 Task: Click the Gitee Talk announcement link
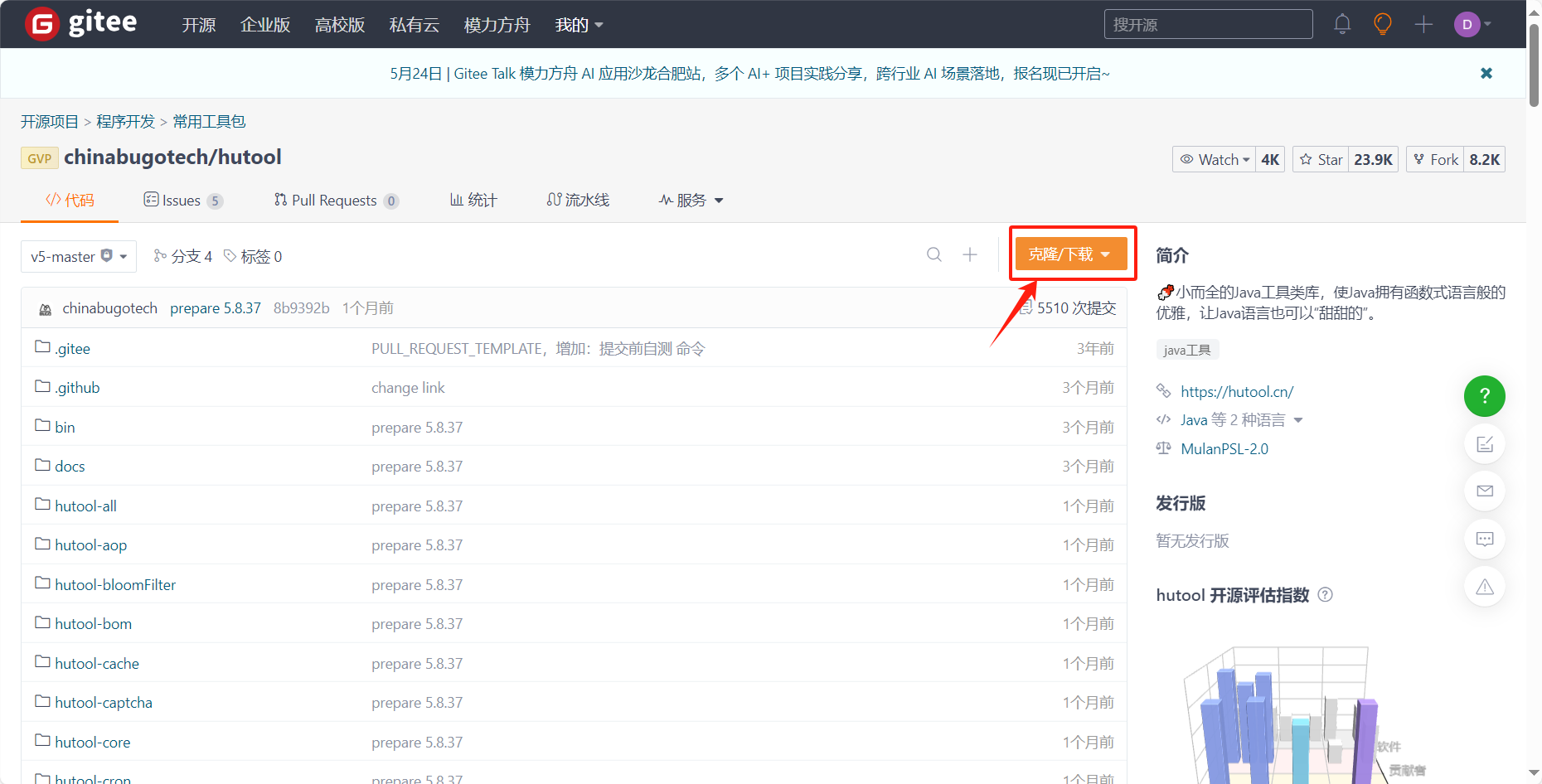[x=749, y=73]
